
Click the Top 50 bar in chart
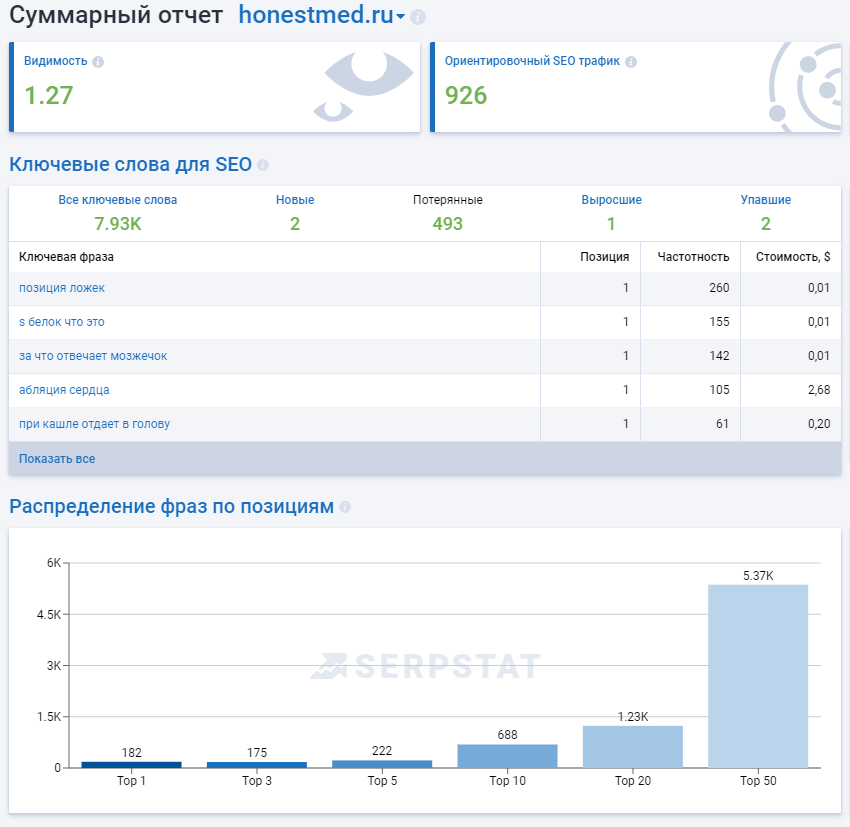click(758, 676)
